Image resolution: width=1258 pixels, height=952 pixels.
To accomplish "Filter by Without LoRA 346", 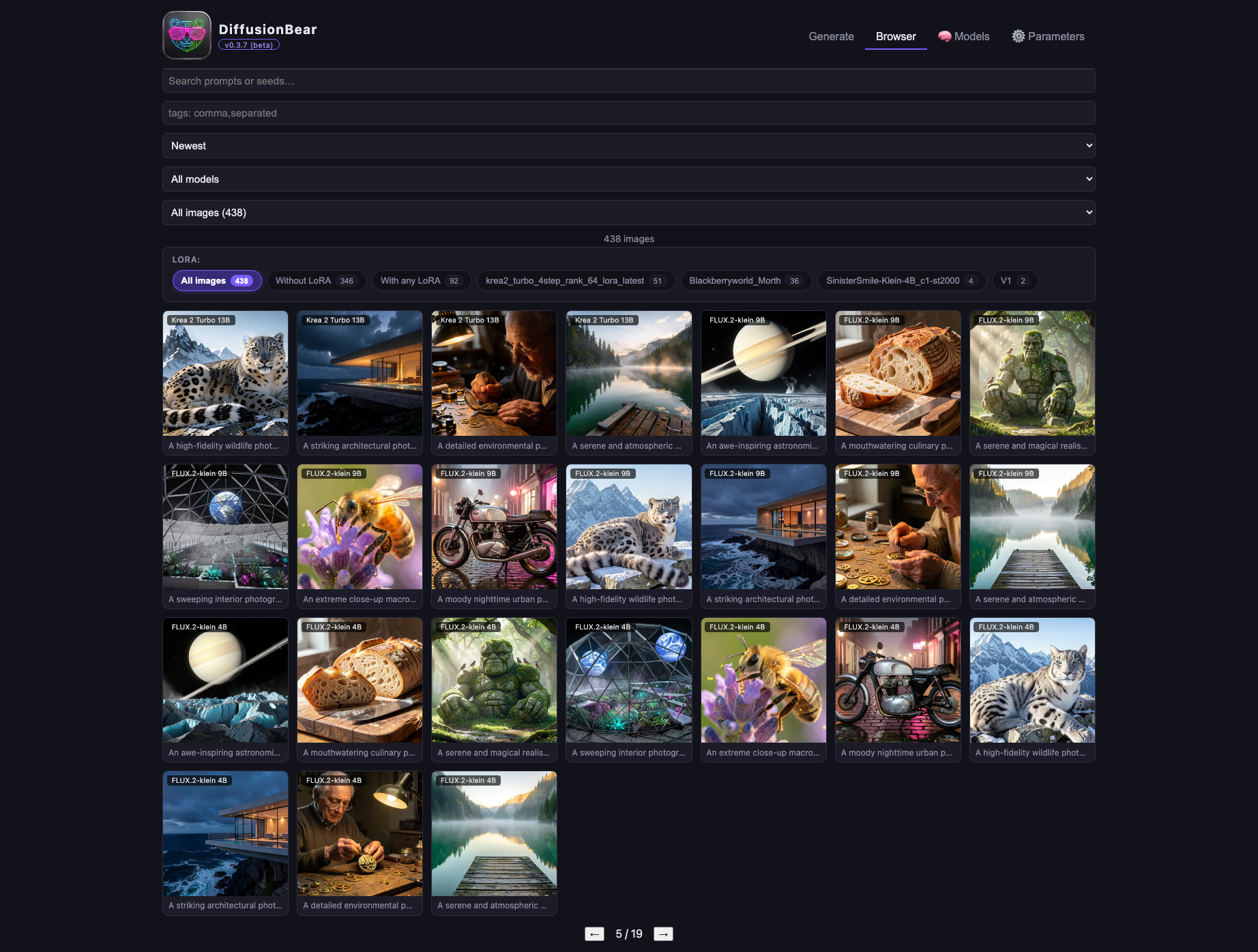I will pyautogui.click(x=317, y=281).
